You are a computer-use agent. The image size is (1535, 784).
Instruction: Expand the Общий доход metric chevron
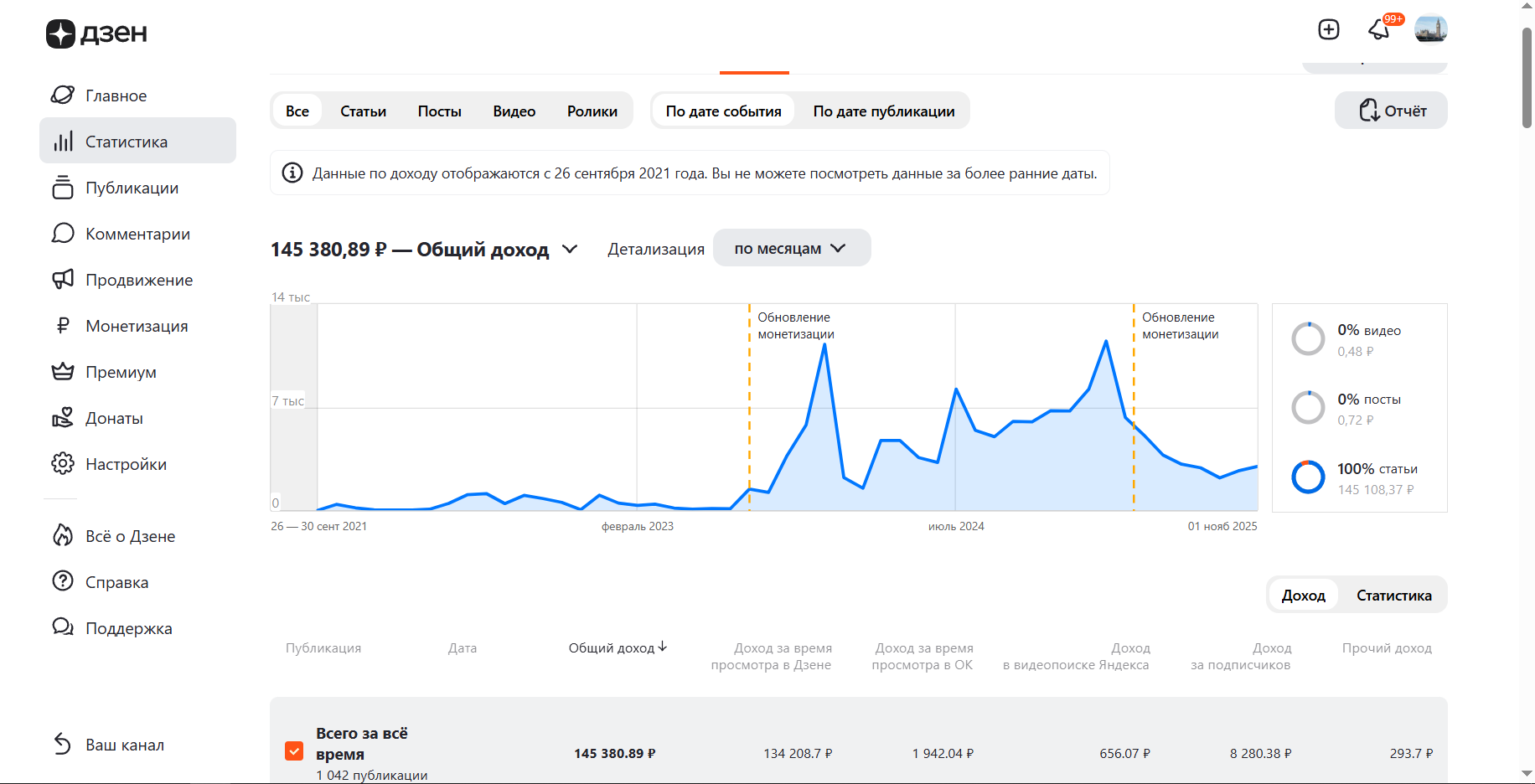570,249
